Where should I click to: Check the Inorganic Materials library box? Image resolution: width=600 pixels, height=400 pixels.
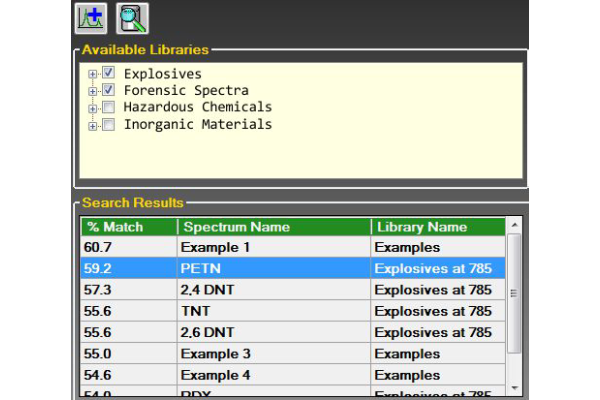click(x=108, y=125)
